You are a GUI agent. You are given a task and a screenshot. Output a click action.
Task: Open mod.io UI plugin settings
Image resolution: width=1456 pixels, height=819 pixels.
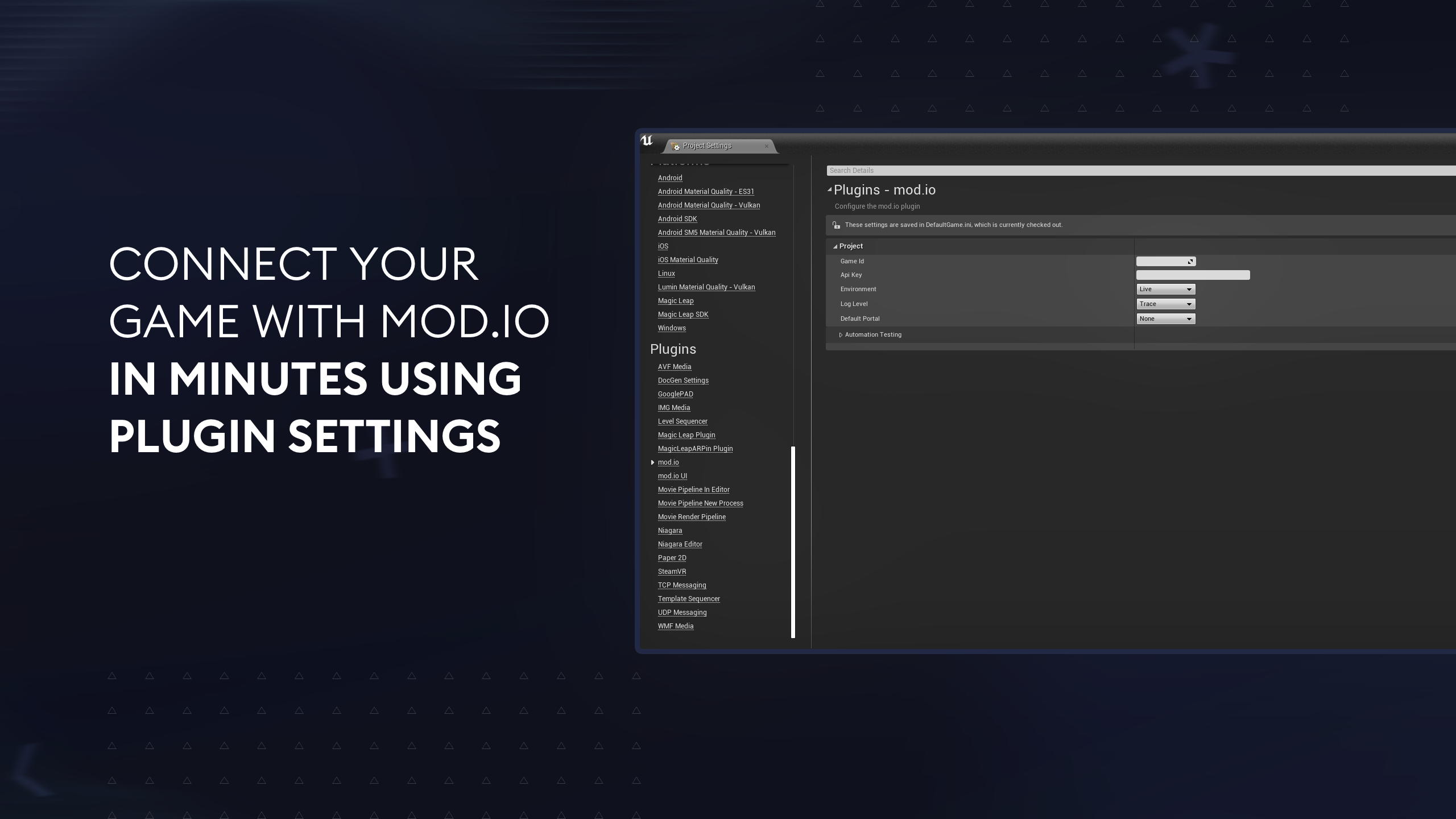click(x=672, y=476)
